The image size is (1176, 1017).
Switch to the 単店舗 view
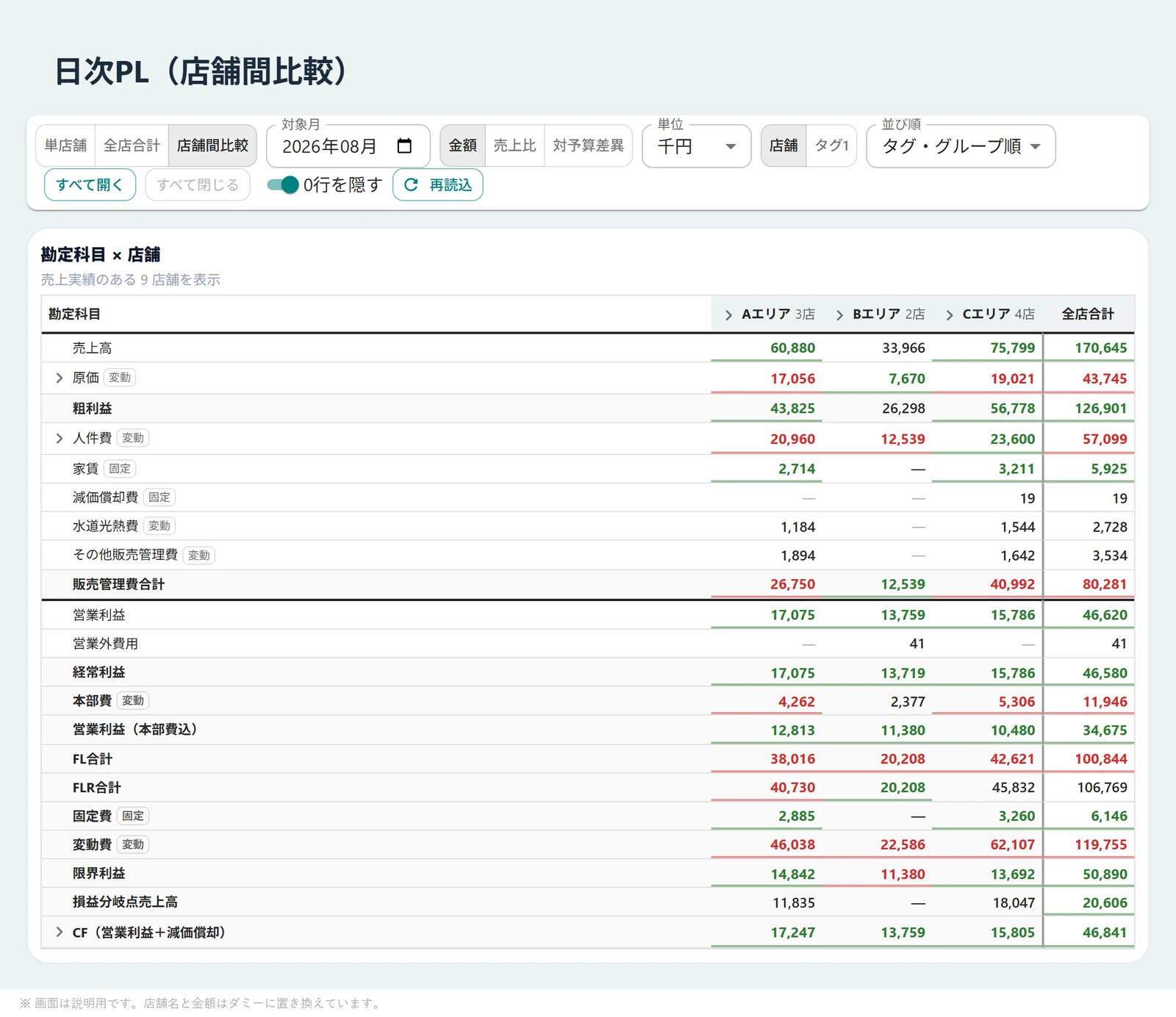point(65,145)
